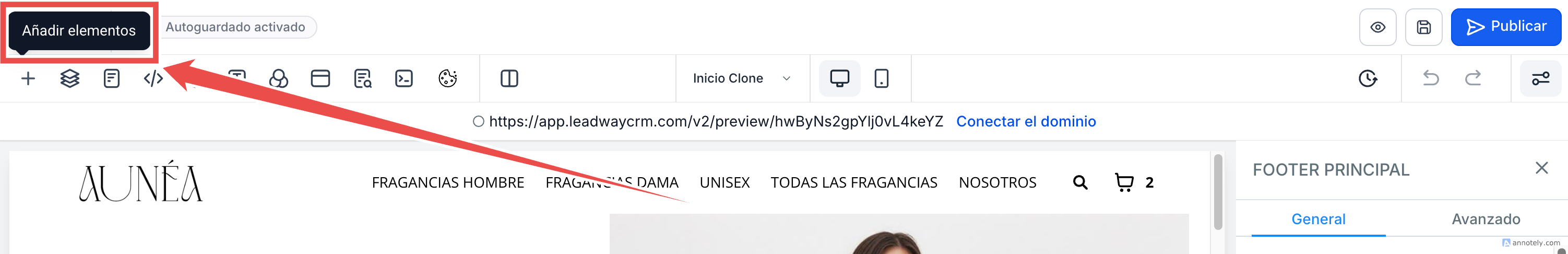Open the custom code brackets icon
Screen dimensions: 1568x254
[153, 78]
